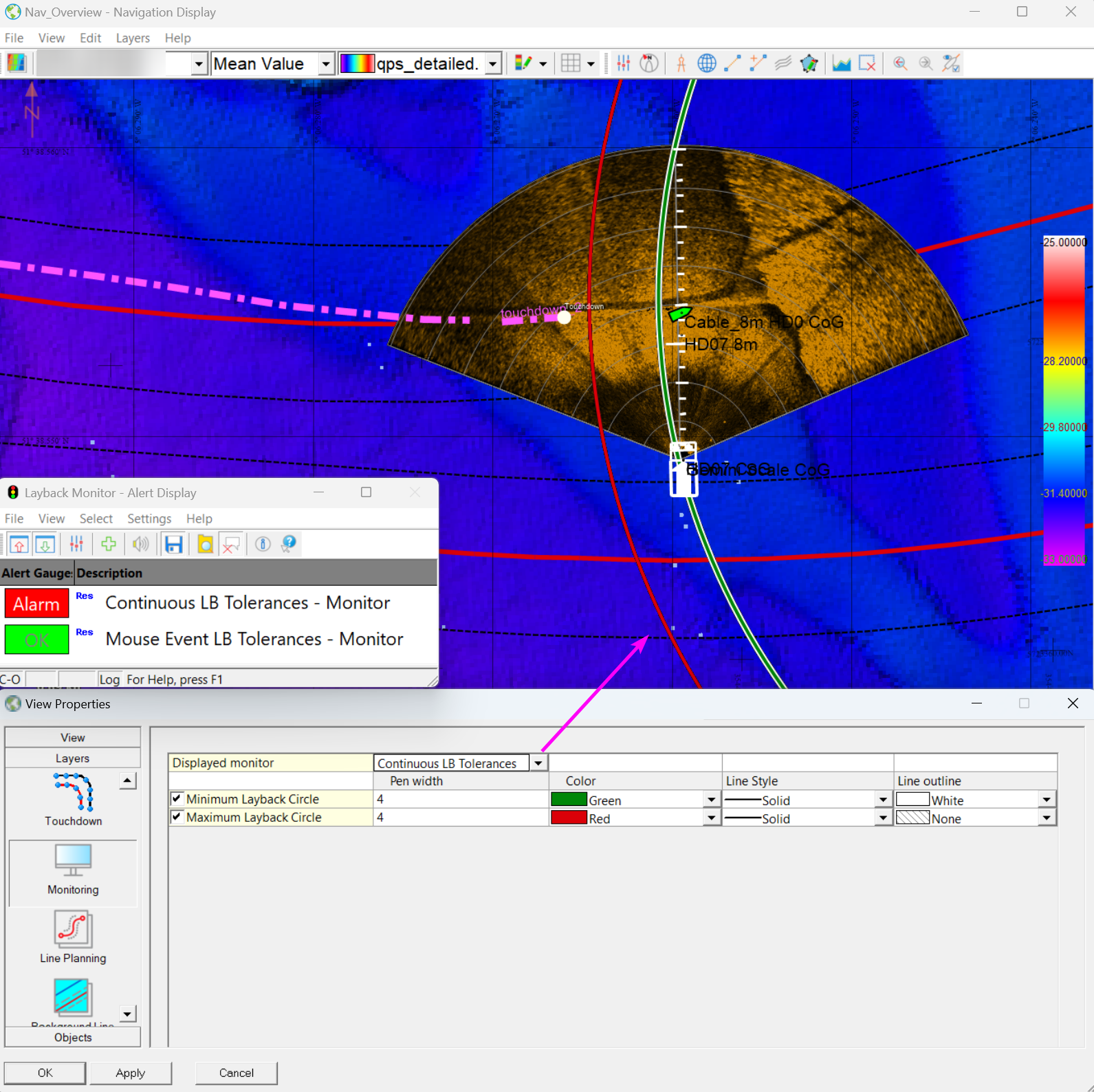This screenshot has width=1094, height=1092.
Task: Open the Layers menu in Navigation Display
Action: tap(133, 38)
